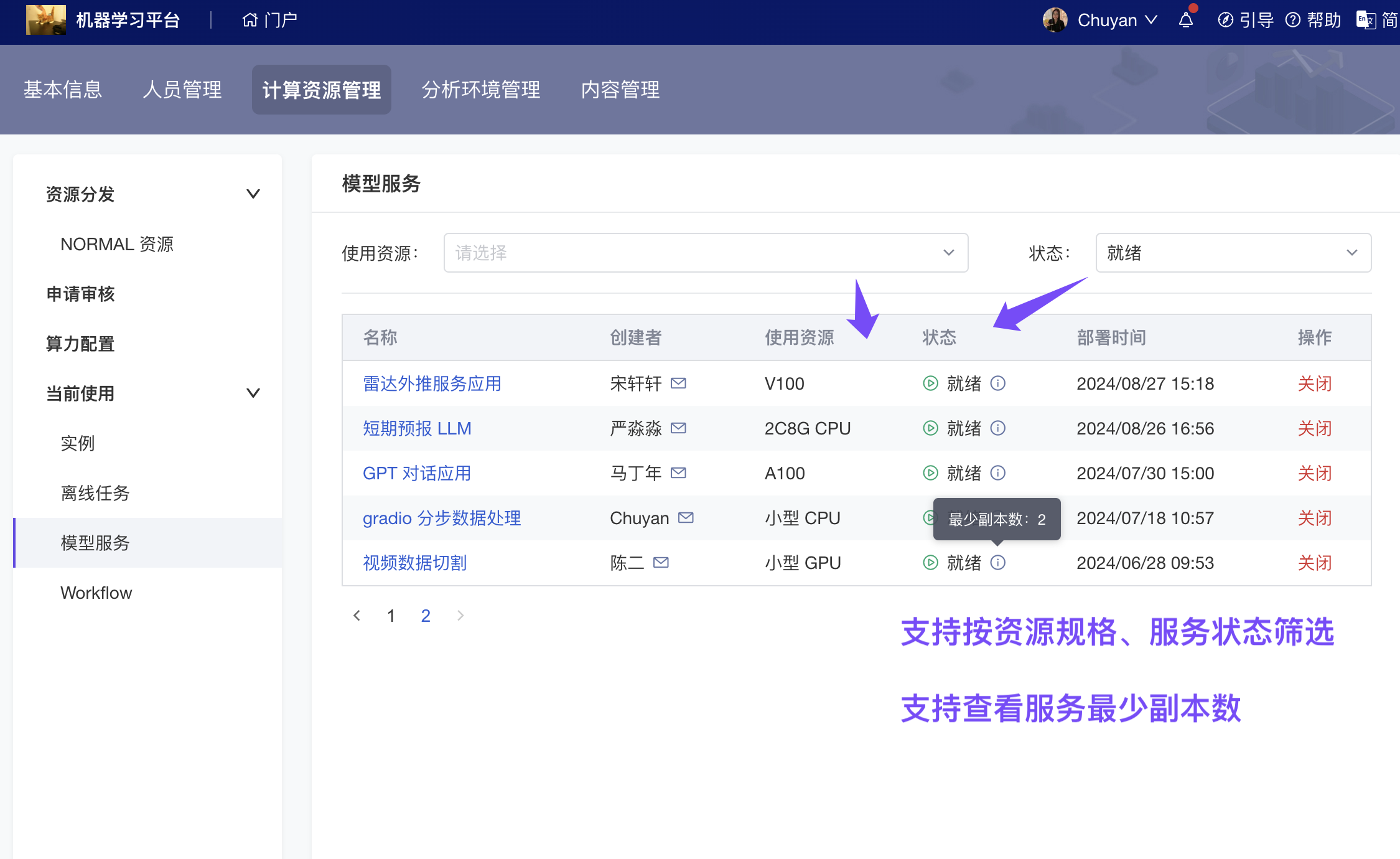The image size is (1400, 859).
Task: Open the email icon next to 宋轩轩
Action: (x=679, y=383)
